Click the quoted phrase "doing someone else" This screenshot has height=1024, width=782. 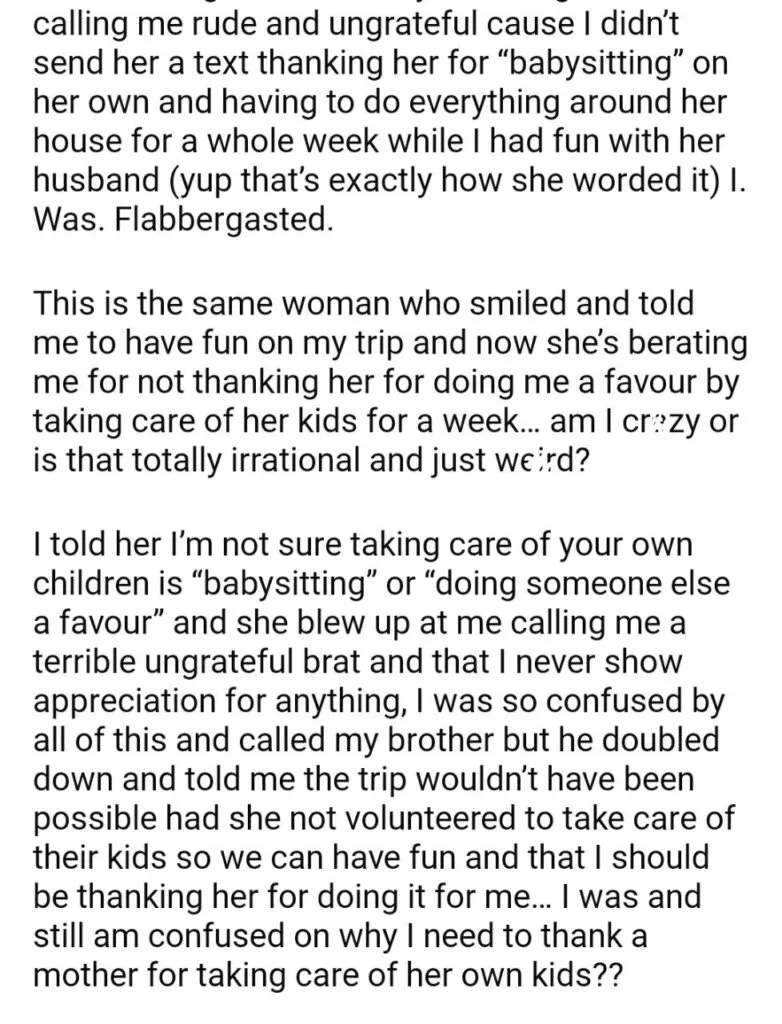[578, 583]
